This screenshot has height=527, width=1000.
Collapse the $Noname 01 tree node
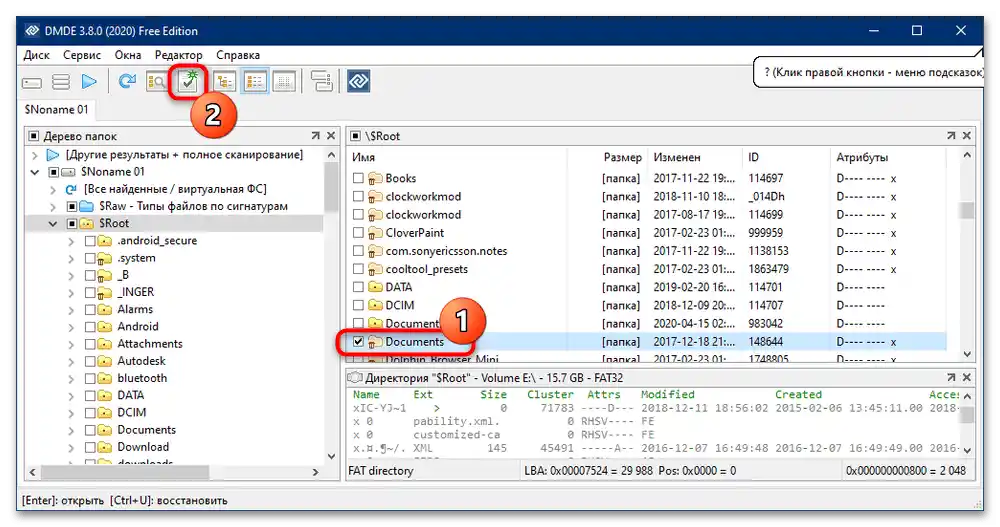pos(35,172)
